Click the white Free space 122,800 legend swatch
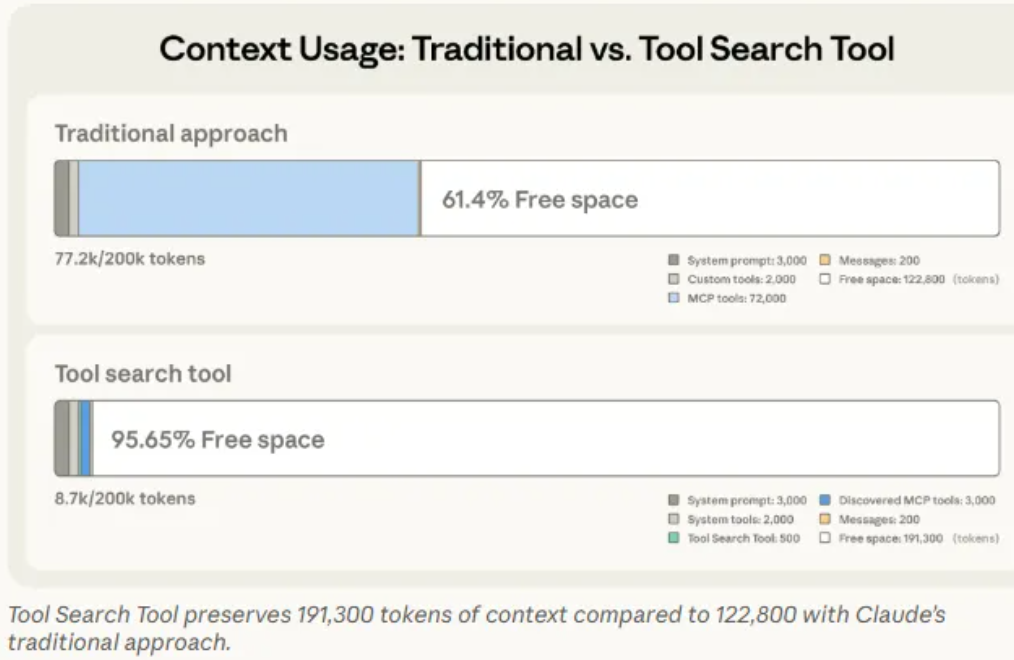Image resolution: width=1014 pixels, height=660 pixels. coord(825,280)
